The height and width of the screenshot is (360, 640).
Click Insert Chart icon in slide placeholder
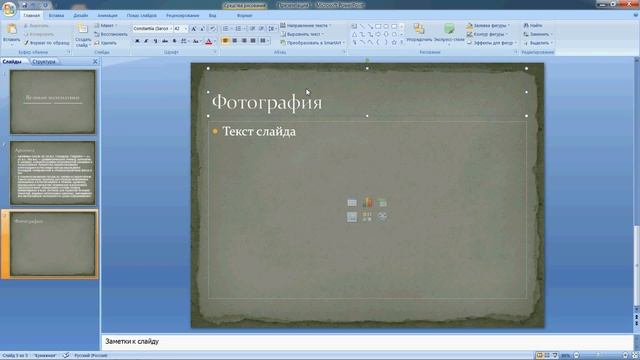click(367, 202)
